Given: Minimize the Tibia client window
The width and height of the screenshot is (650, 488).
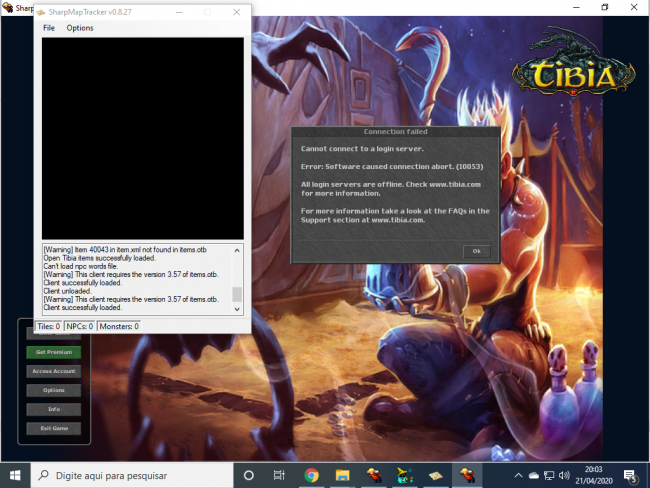Looking at the screenshot, I should (x=576, y=7).
